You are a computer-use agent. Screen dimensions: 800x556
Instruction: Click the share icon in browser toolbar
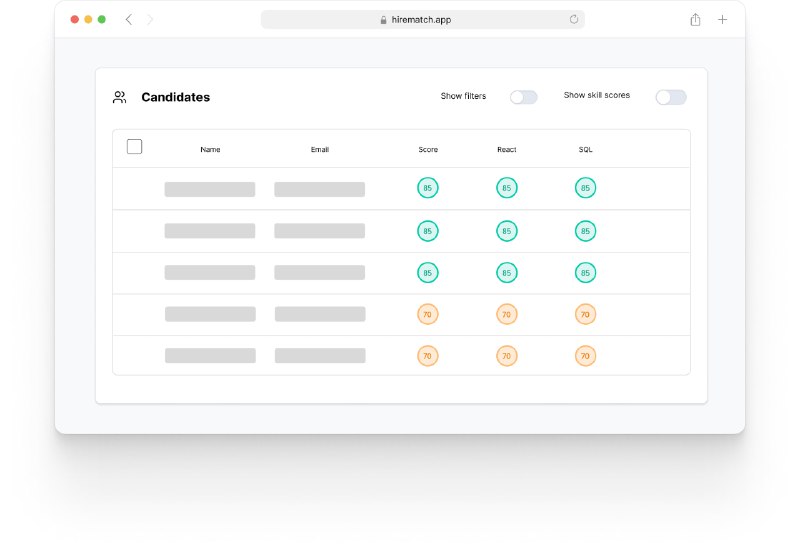695,19
